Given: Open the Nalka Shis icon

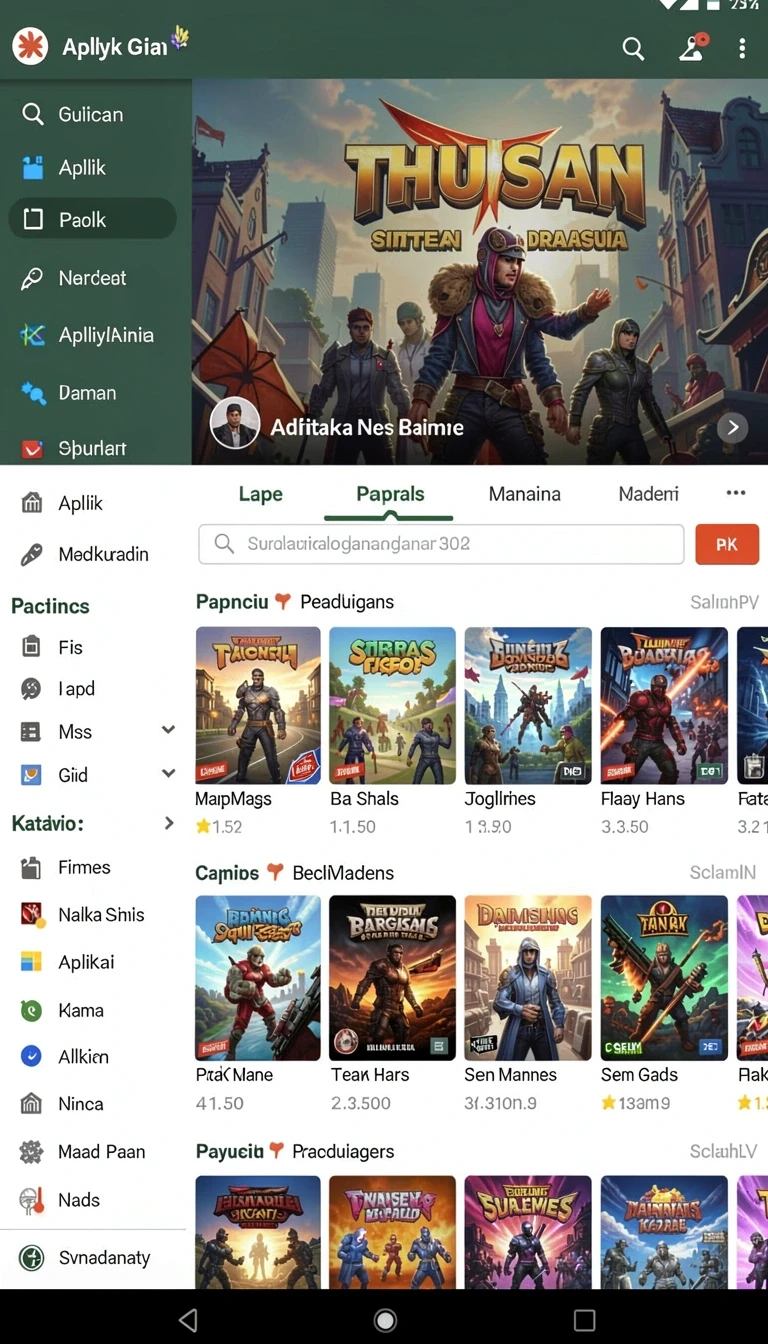Looking at the screenshot, I should [32, 914].
